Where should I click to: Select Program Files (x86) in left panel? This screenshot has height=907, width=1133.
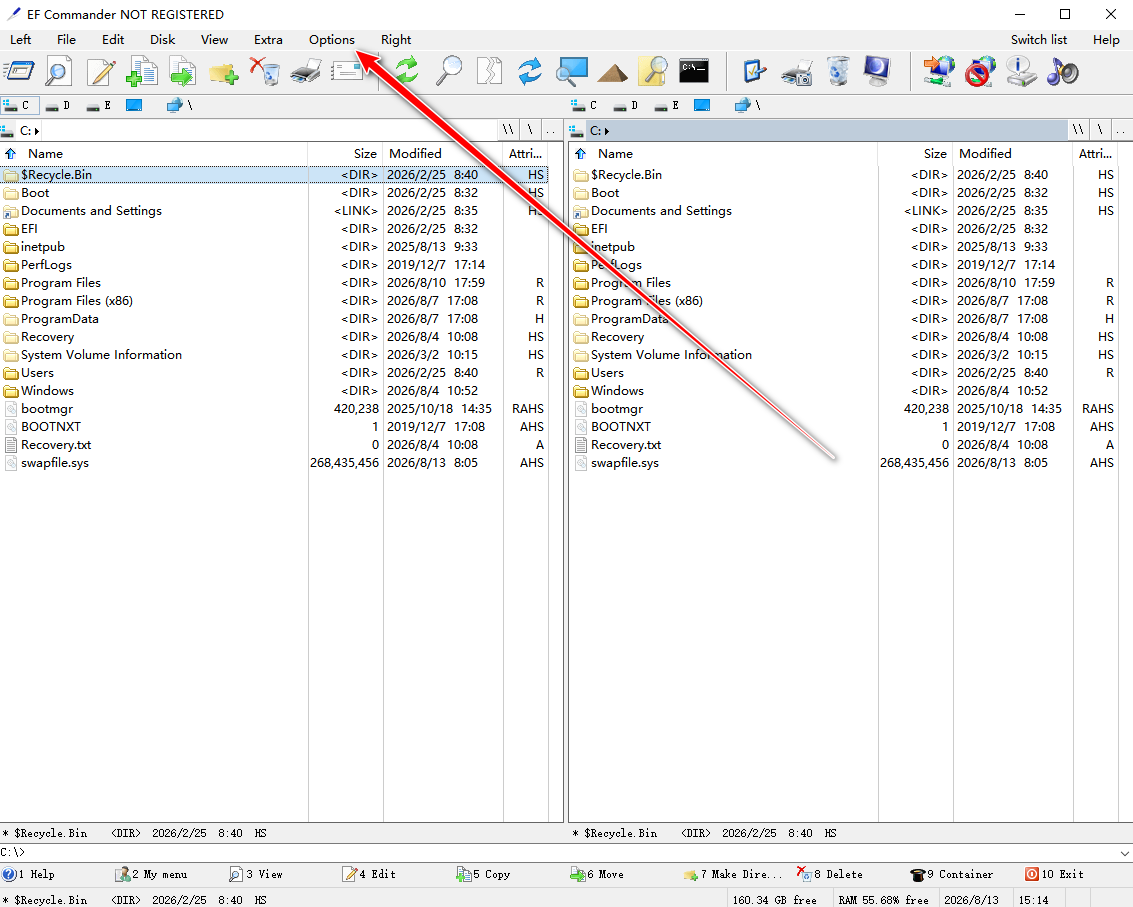(x=77, y=301)
